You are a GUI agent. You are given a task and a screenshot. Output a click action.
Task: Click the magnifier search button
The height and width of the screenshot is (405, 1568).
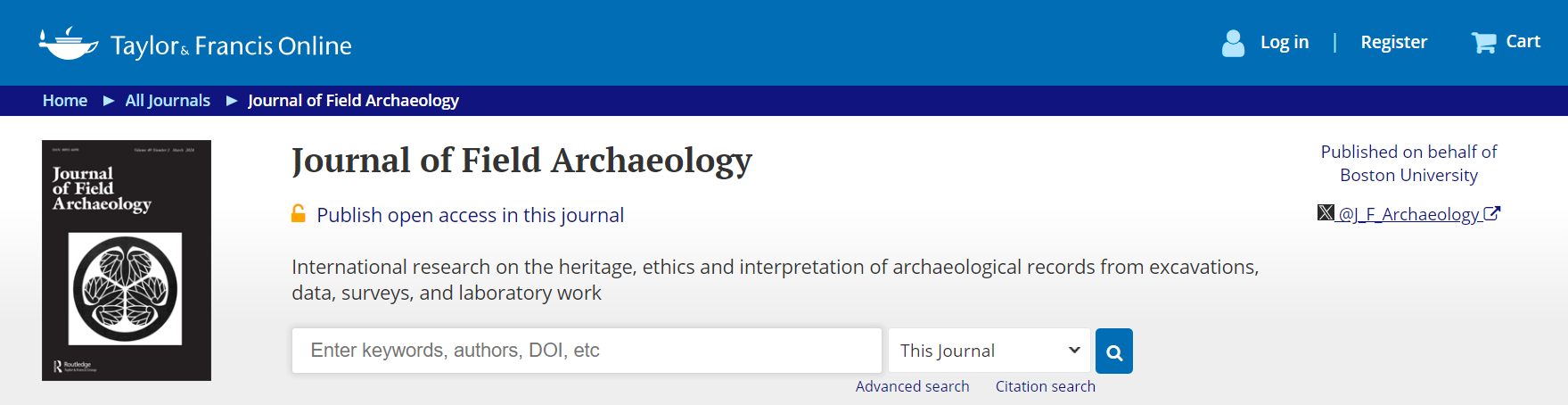coord(1113,351)
